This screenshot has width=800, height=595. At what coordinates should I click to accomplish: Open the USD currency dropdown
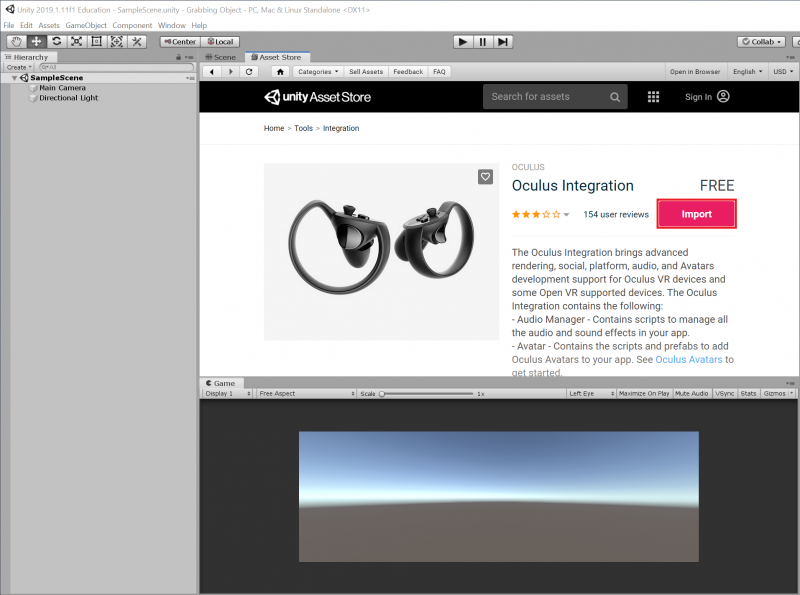pos(783,72)
